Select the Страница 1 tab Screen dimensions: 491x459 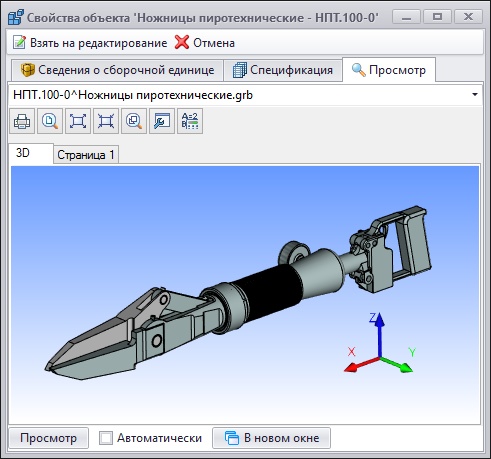pyautogui.click(x=86, y=155)
